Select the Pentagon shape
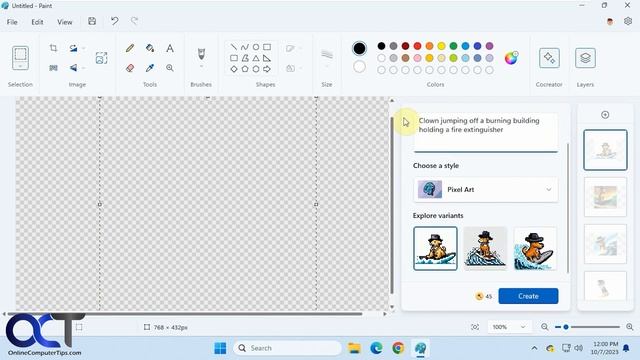This screenshot has width=640, height=360. (x=244, y=69)
